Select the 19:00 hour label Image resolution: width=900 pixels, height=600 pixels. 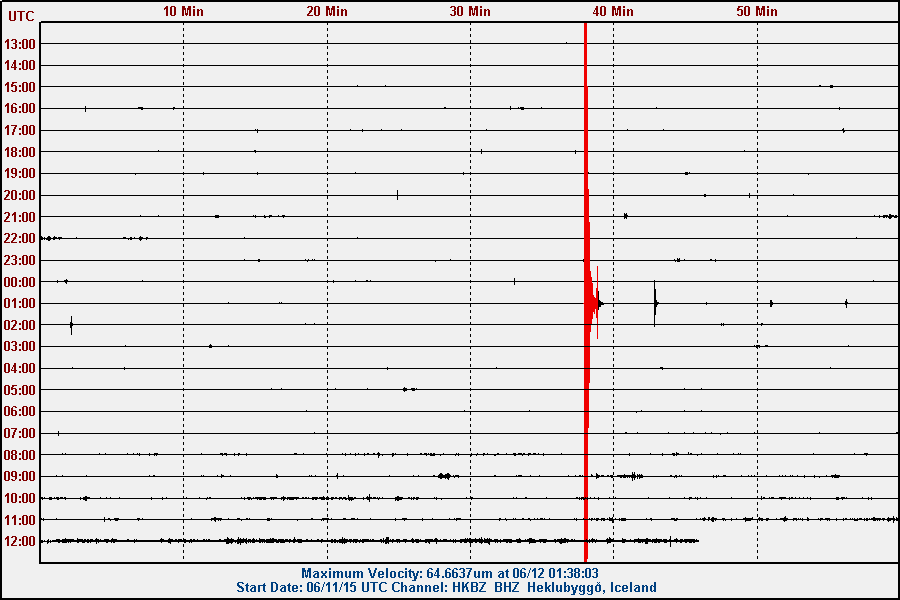pyautogui.click(x=20, y=173)
